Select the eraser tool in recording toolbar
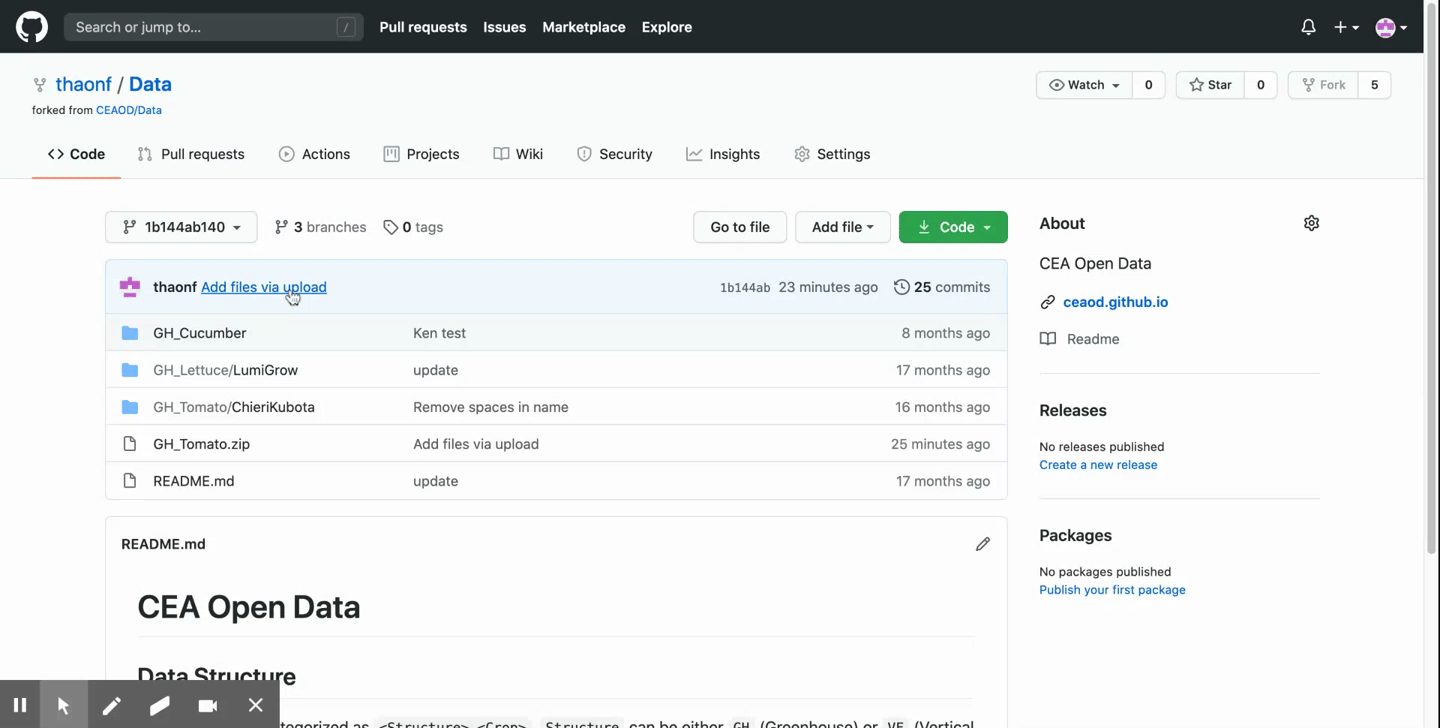 pos(160,705)
